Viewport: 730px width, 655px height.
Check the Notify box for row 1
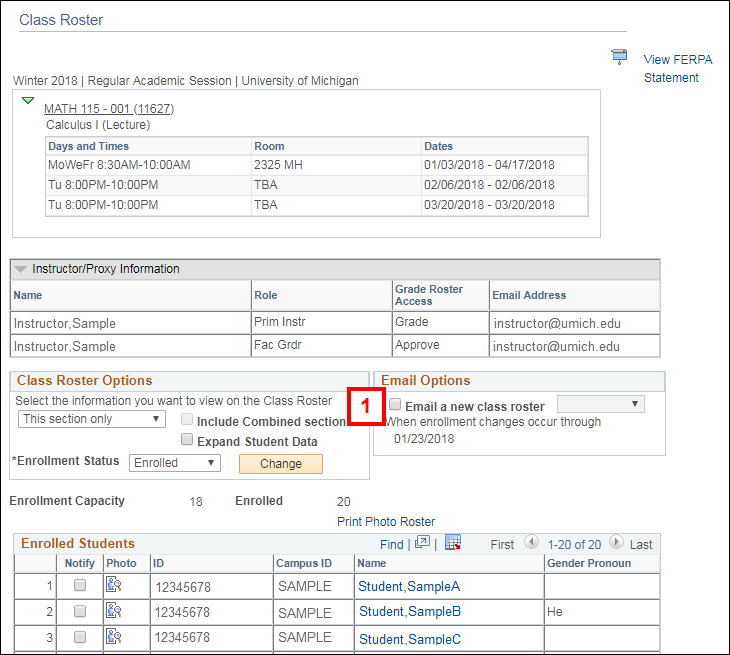(80, 586)
